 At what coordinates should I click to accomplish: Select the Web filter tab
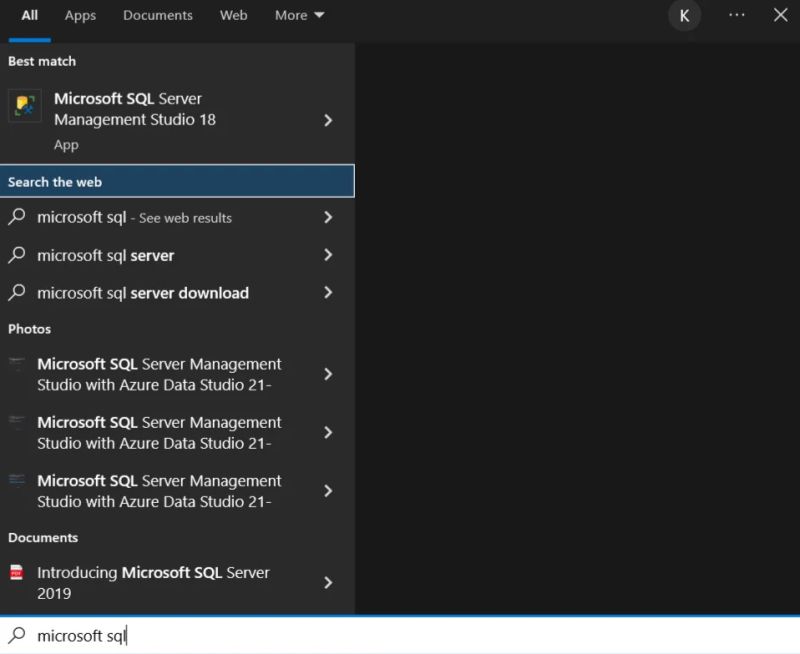pyautogui.click(x=233, y=15)
